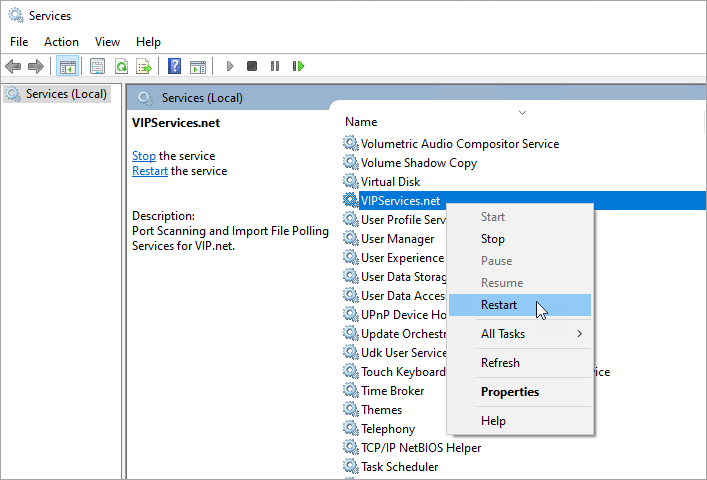Select the Telephony service
The image size is (707, 480).
(388, 429)
